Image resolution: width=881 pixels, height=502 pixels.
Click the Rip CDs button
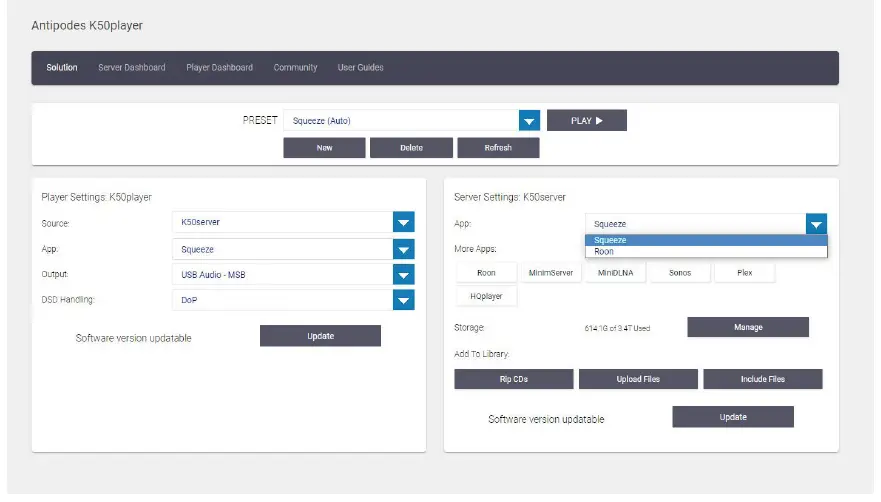point(514,379)
